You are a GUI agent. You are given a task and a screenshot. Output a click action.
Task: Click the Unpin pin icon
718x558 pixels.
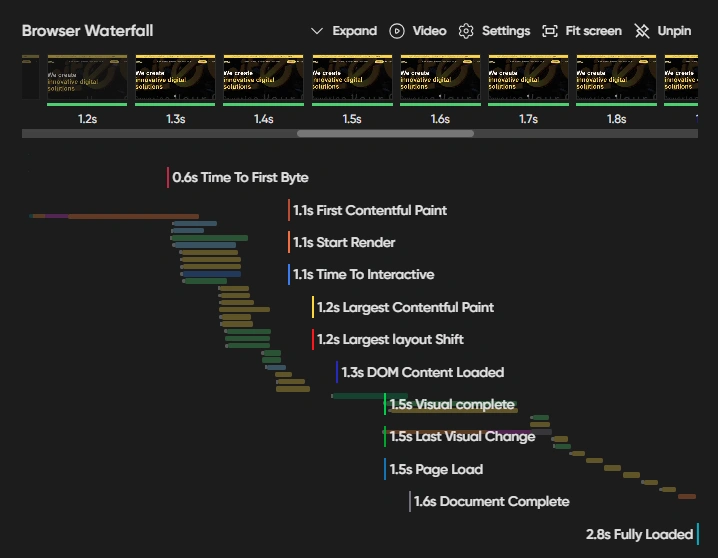[x=642, y=31]
